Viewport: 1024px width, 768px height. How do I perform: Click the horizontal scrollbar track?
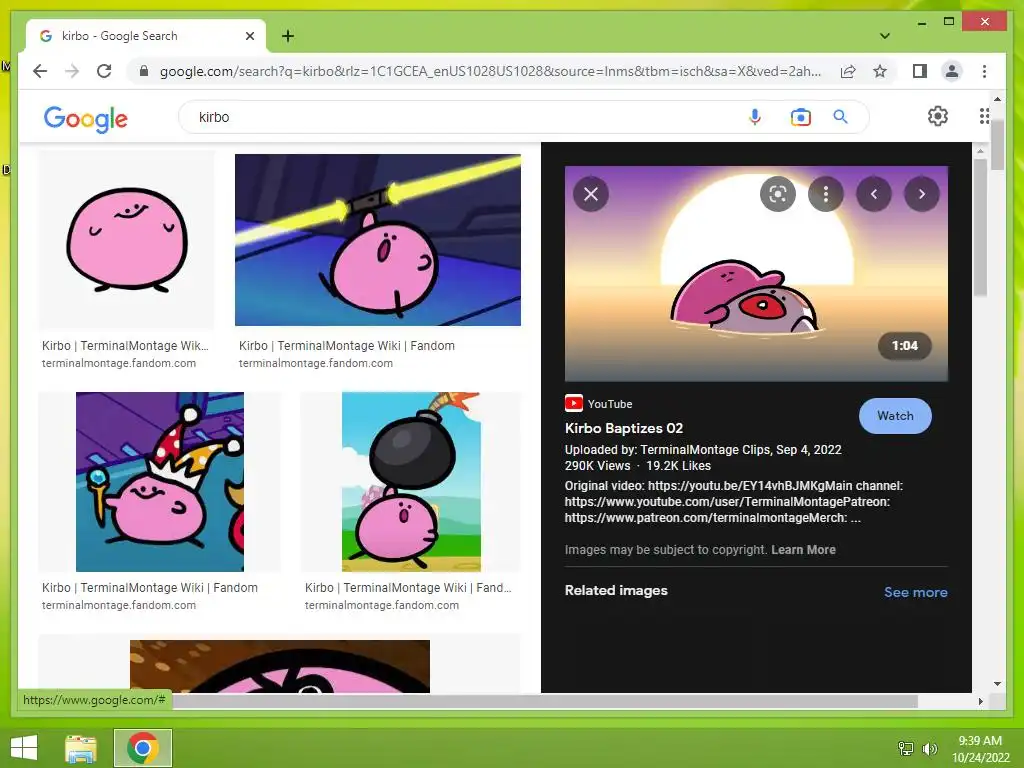pyautogui.click(x=946, y=701)
